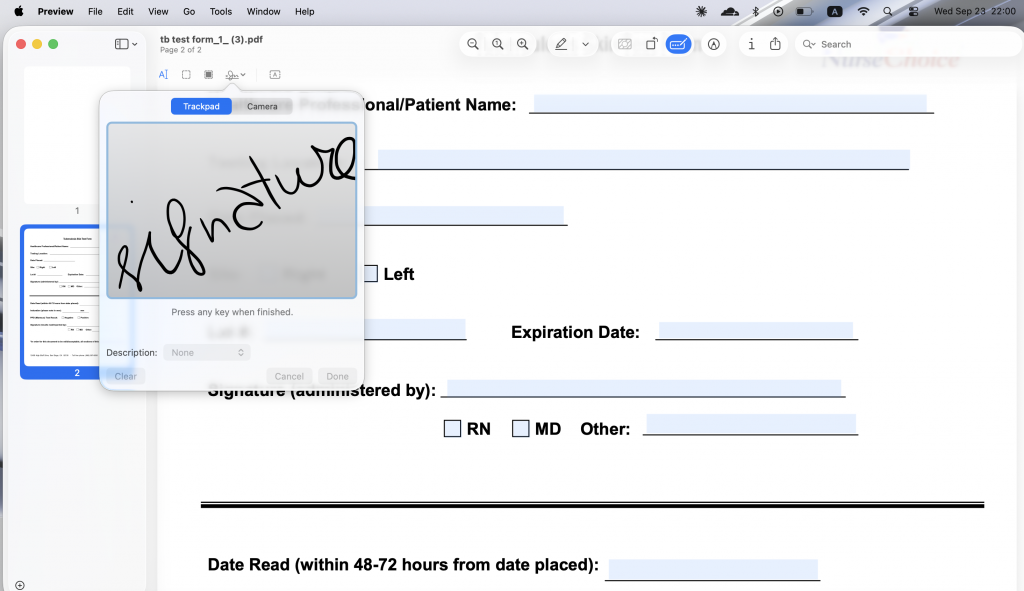Click the Signature administered by field
Screen dimensions: 1024x591
[x=644, y=388]
